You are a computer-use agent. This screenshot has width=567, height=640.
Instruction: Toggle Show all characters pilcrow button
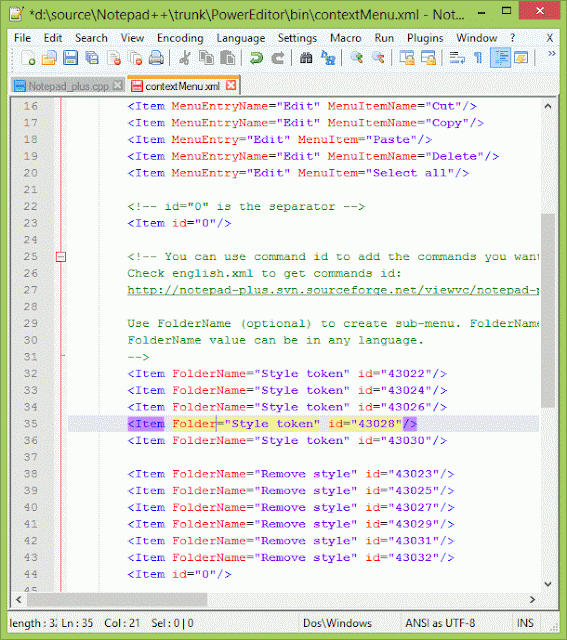[478, 58]
